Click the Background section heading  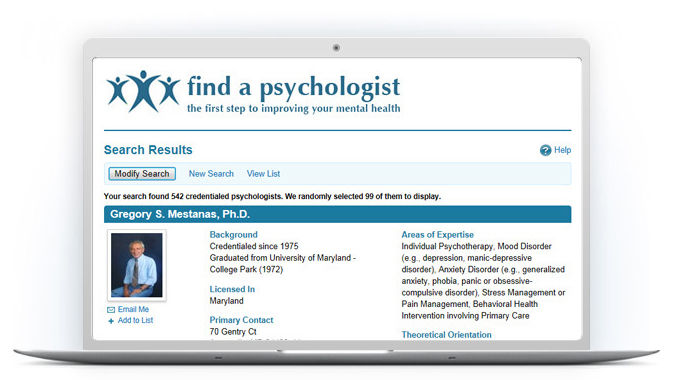coord(233,235)
